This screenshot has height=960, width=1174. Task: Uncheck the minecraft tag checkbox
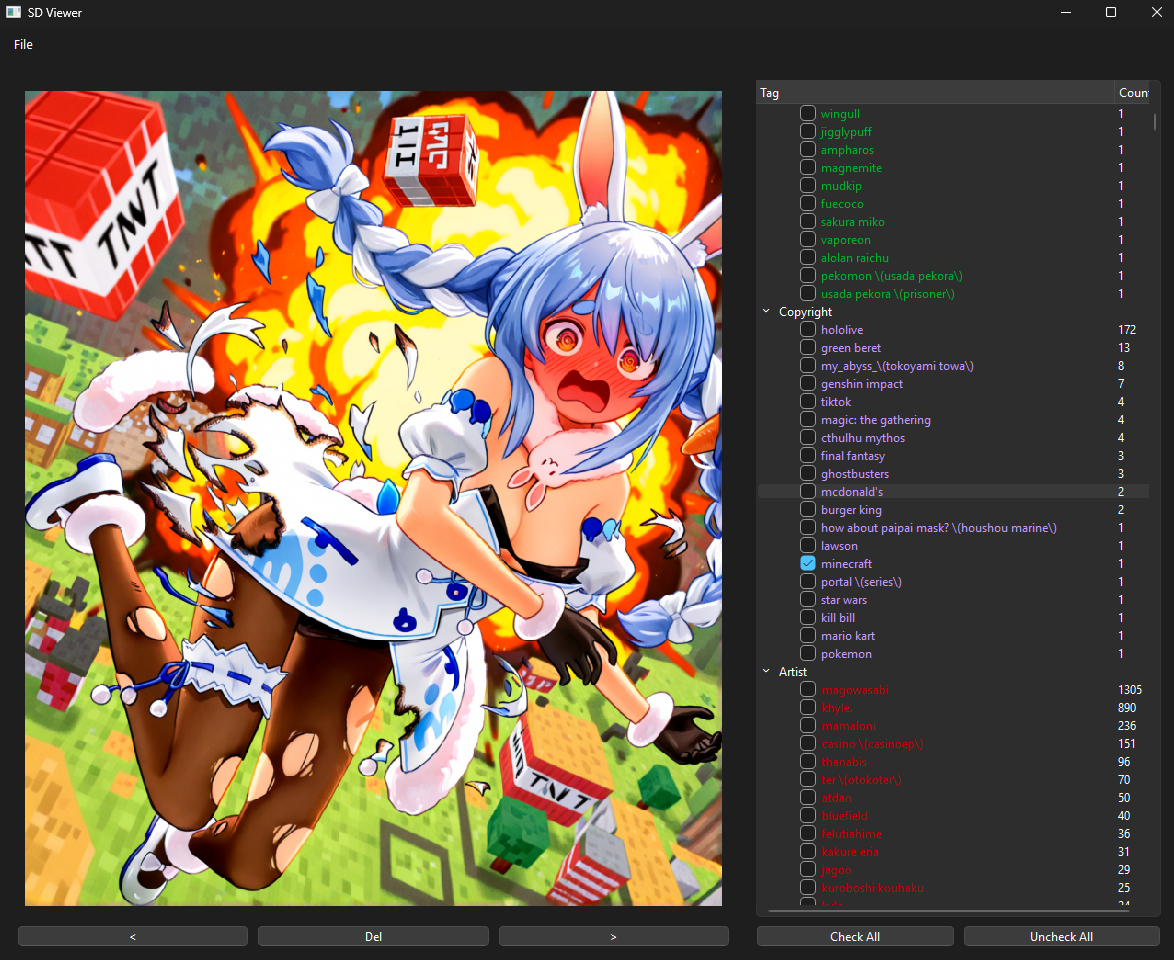point(808,563)
